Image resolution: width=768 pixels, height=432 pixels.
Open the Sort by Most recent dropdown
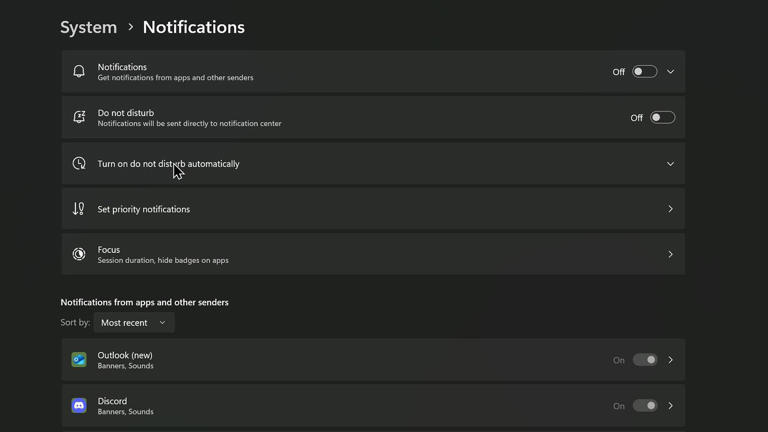134,323
